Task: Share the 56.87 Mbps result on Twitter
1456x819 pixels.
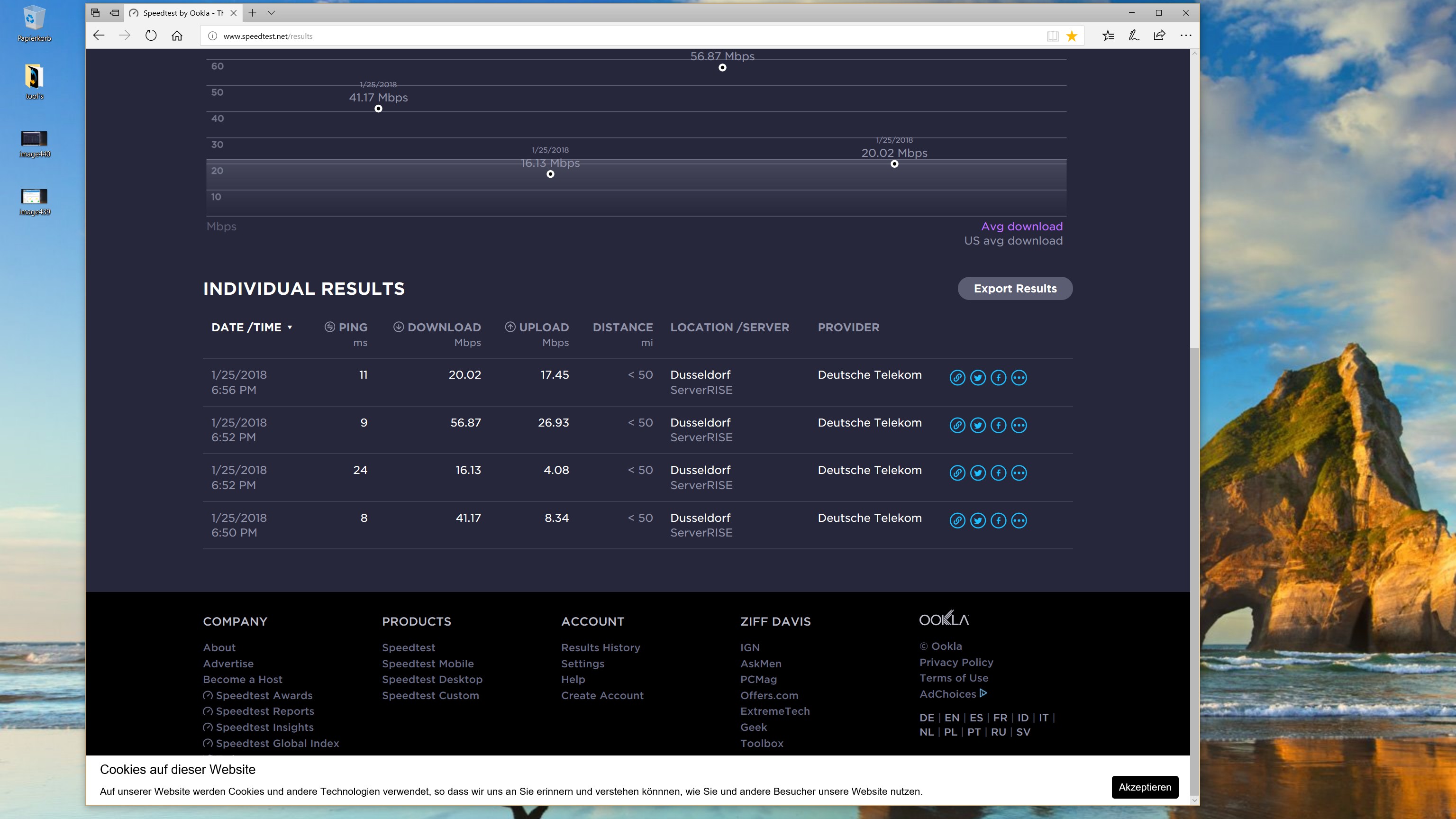Action: (978, 425)
